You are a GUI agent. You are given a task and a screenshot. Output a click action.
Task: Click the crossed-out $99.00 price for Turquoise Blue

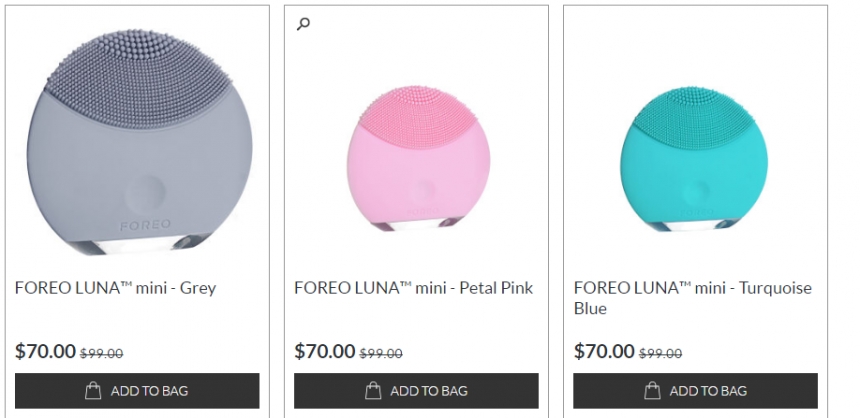tap(660, 353)
